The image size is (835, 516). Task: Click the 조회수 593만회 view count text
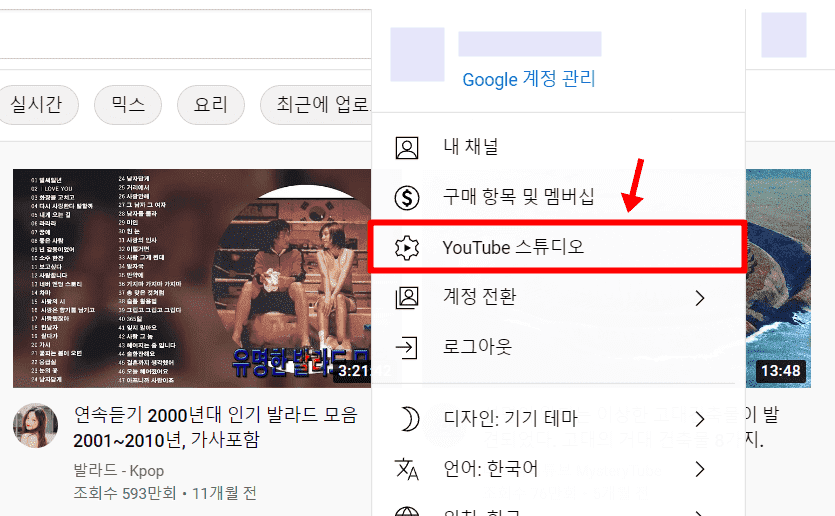point(125,493)
